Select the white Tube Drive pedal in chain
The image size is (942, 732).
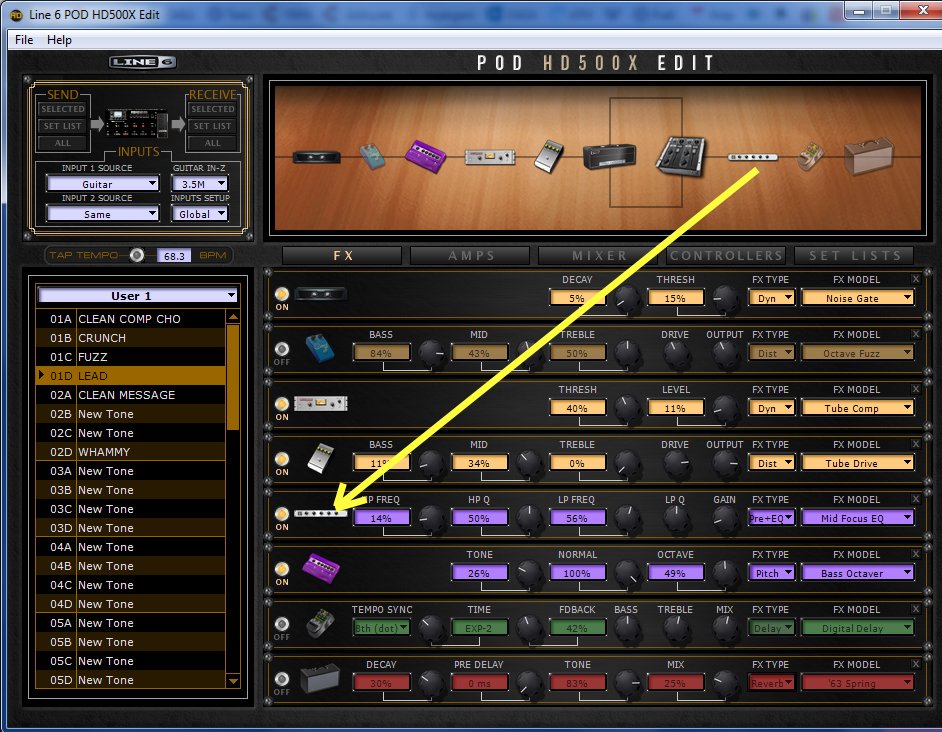pyautogui.click(x=549, y=156)
